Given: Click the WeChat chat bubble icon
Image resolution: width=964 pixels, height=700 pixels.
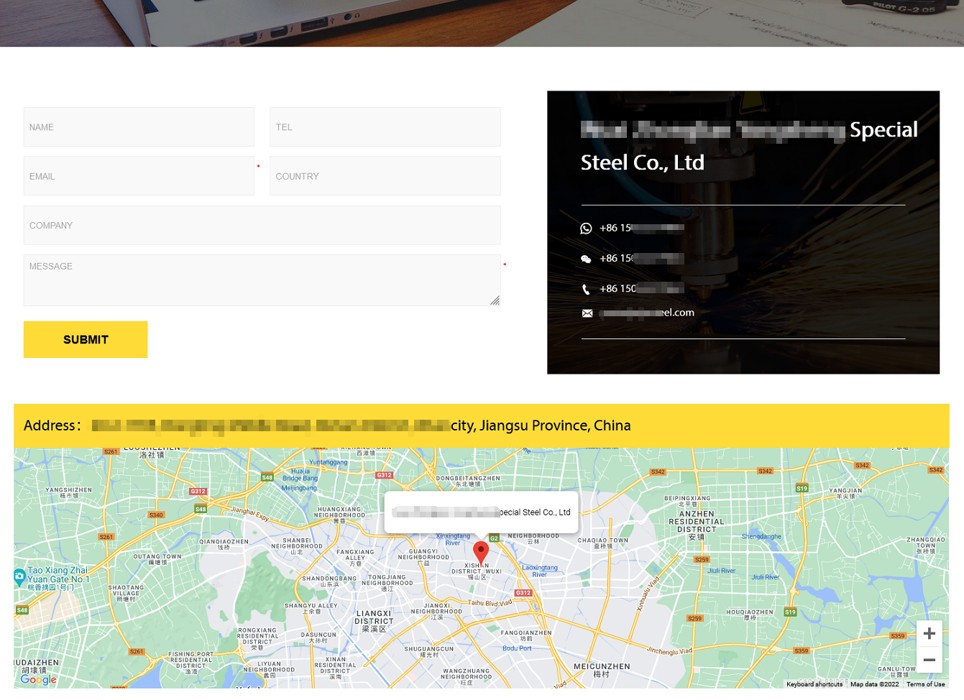Looking at the screenshot, I should (586, 259).
